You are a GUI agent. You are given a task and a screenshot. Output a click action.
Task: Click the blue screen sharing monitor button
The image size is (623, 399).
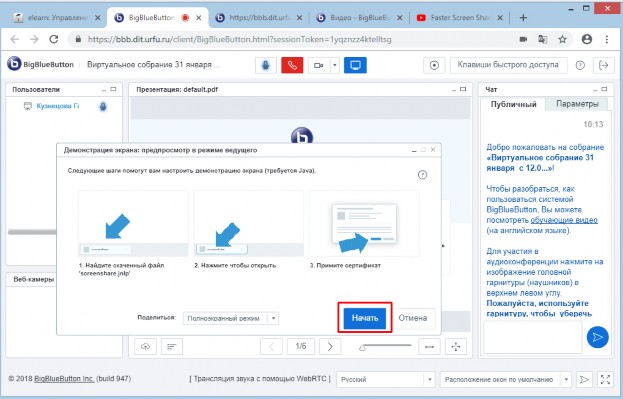click(x=355, y=65)
